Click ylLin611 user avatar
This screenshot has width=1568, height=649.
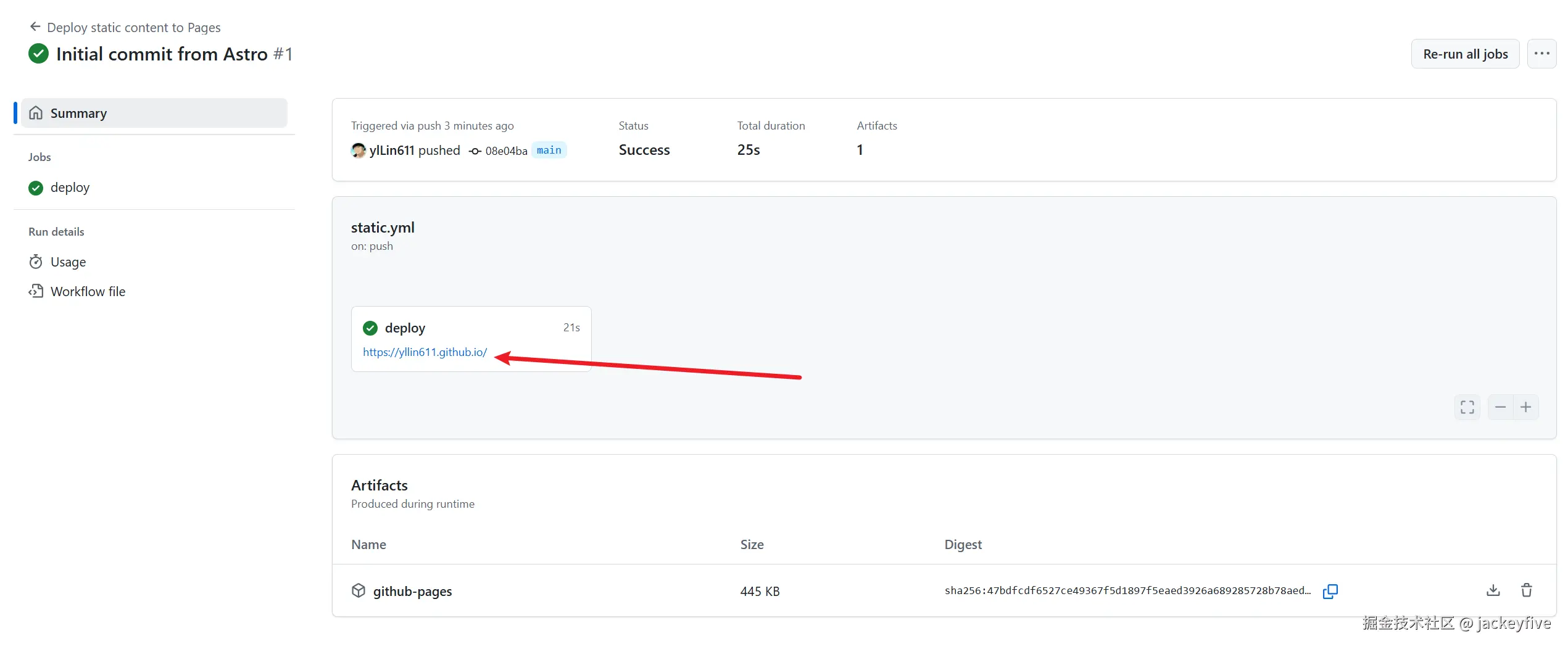[358, 150]
